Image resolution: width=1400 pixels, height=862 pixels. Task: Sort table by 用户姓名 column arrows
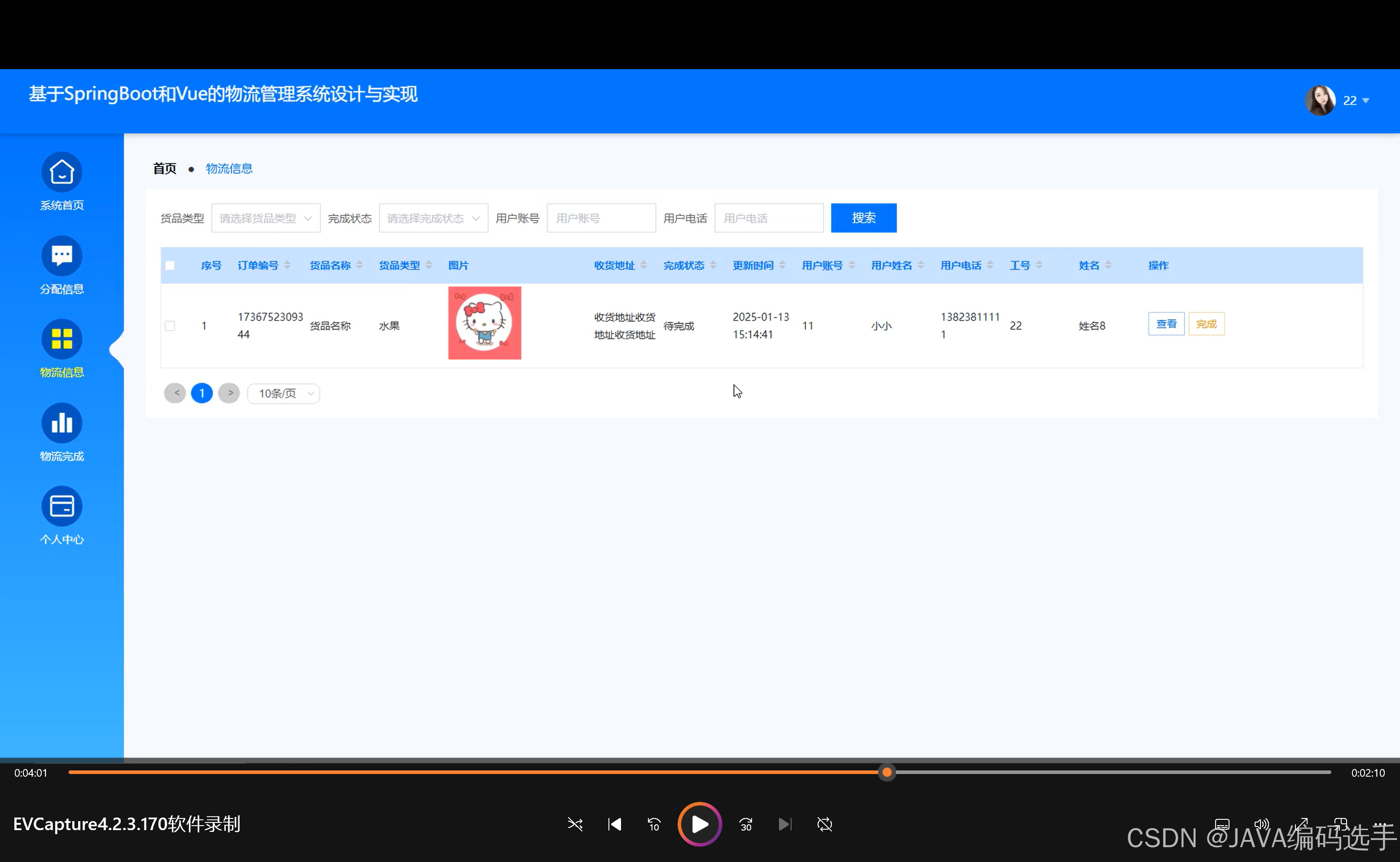(x=921, y=265)
